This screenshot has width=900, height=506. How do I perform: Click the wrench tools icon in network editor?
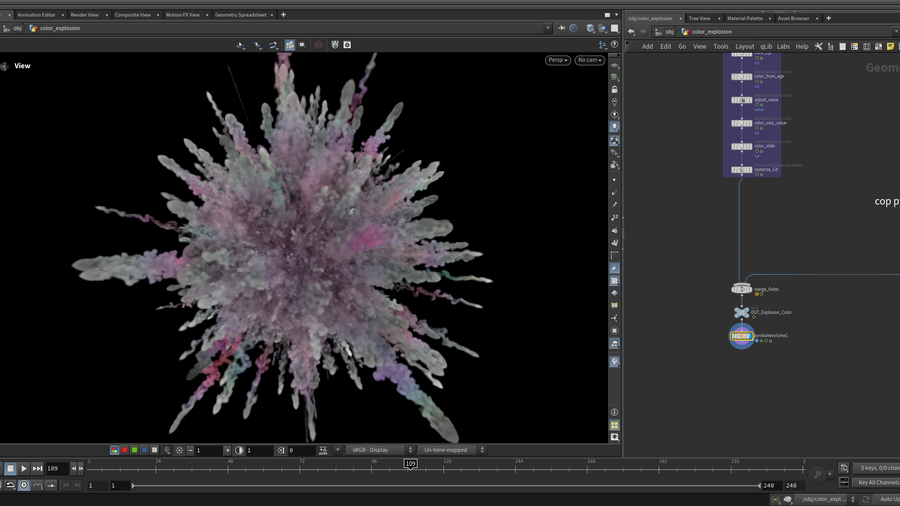tap(818, 46)
